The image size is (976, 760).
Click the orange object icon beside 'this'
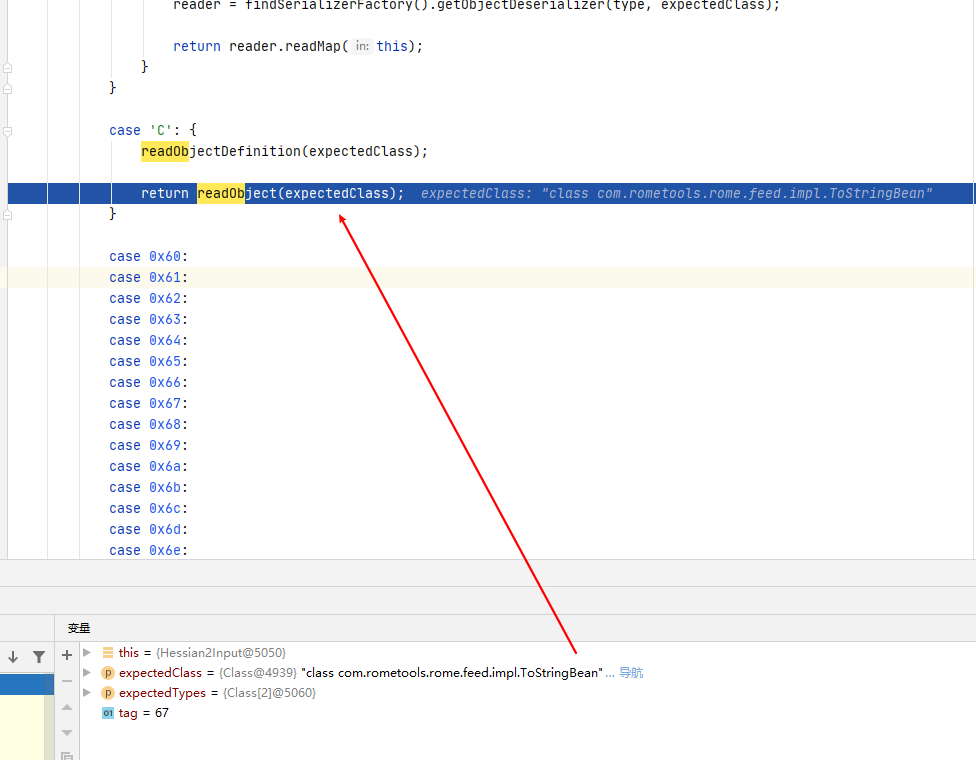tap(108, 652)
